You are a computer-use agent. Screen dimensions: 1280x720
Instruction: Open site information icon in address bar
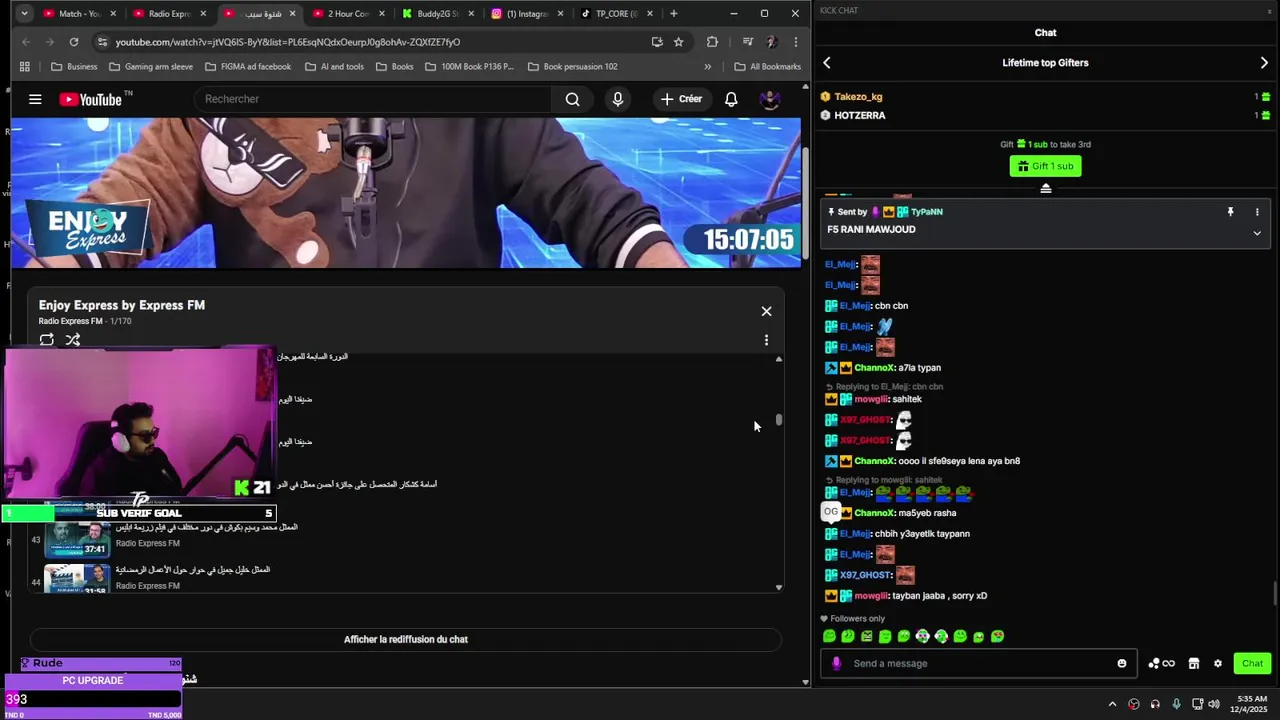pyautogui.click(x=101, y=42)
